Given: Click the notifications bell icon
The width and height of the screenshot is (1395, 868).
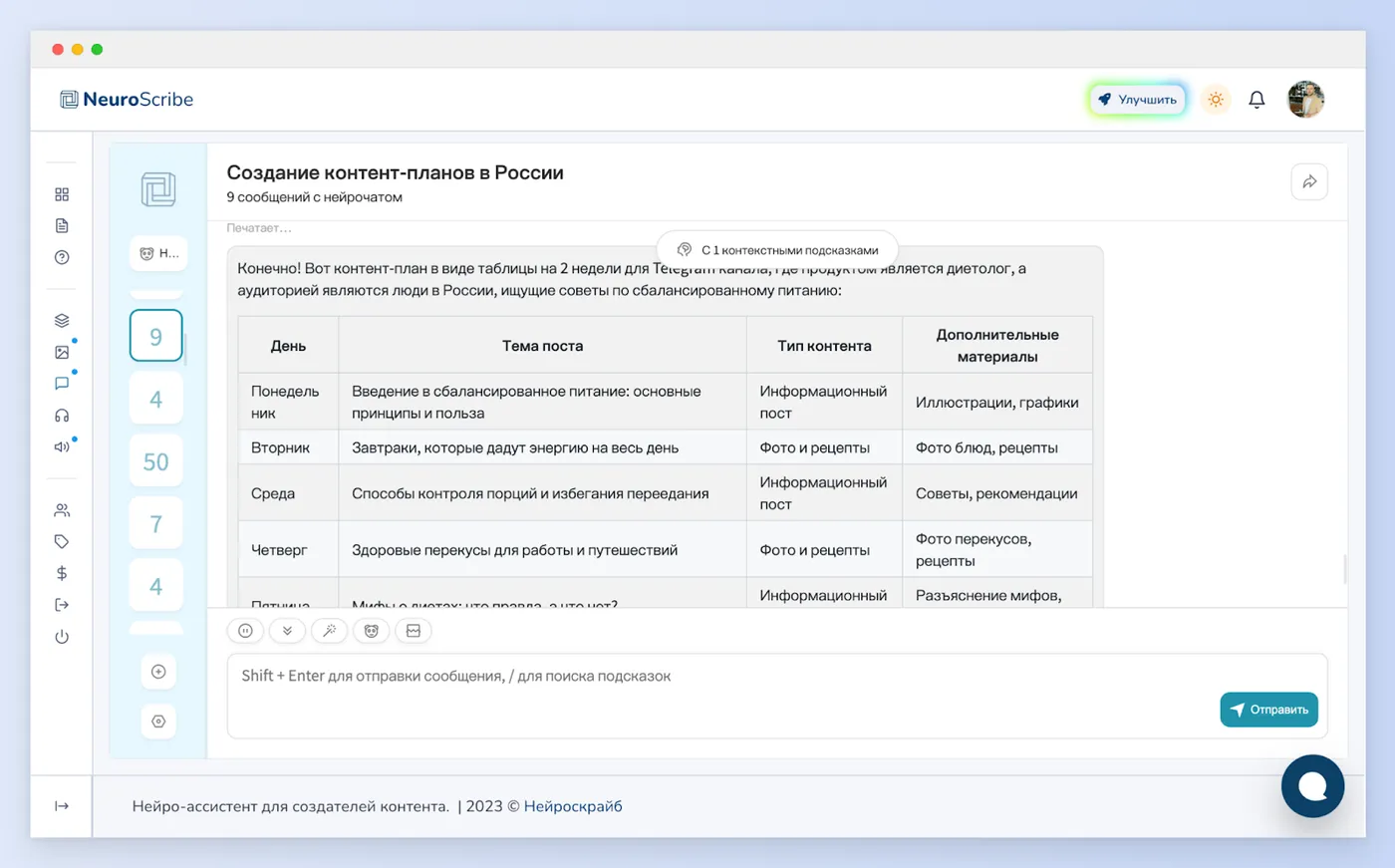Looking at the screenshot, I should point(1256,100).
